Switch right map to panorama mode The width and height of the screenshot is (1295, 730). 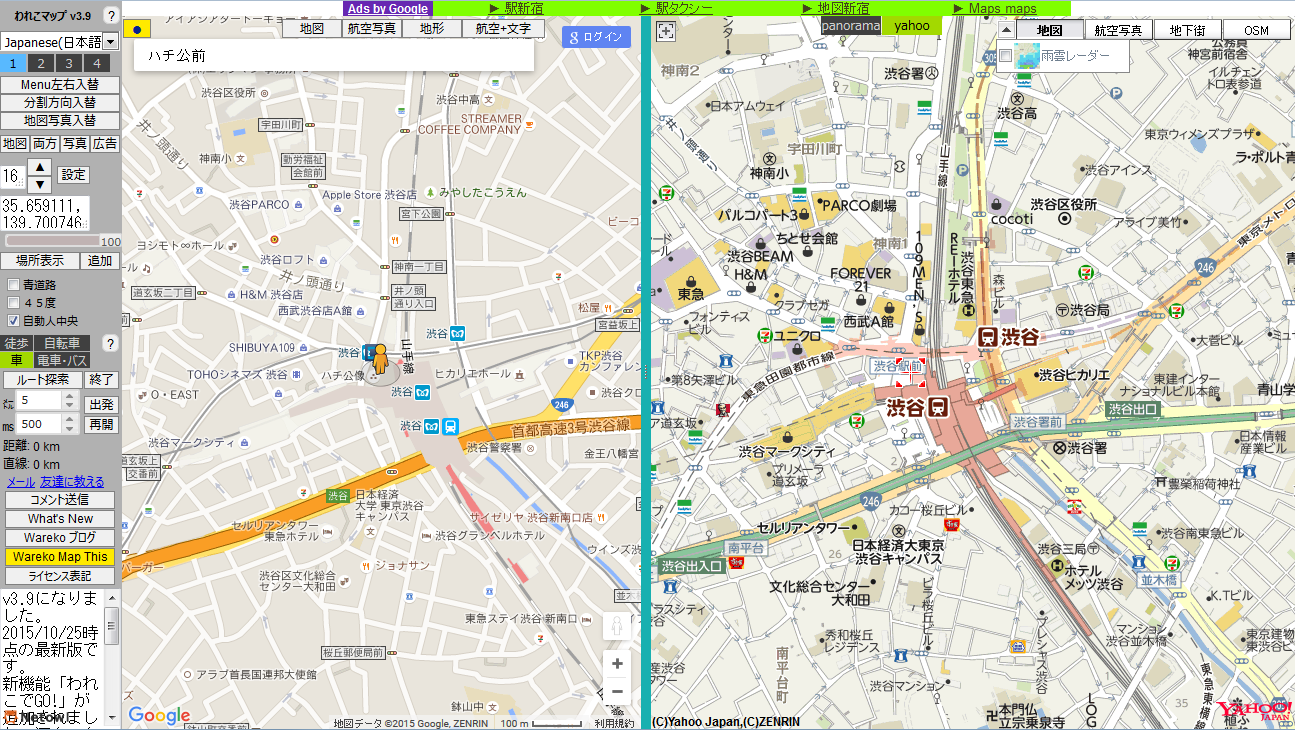pos(851,26)
